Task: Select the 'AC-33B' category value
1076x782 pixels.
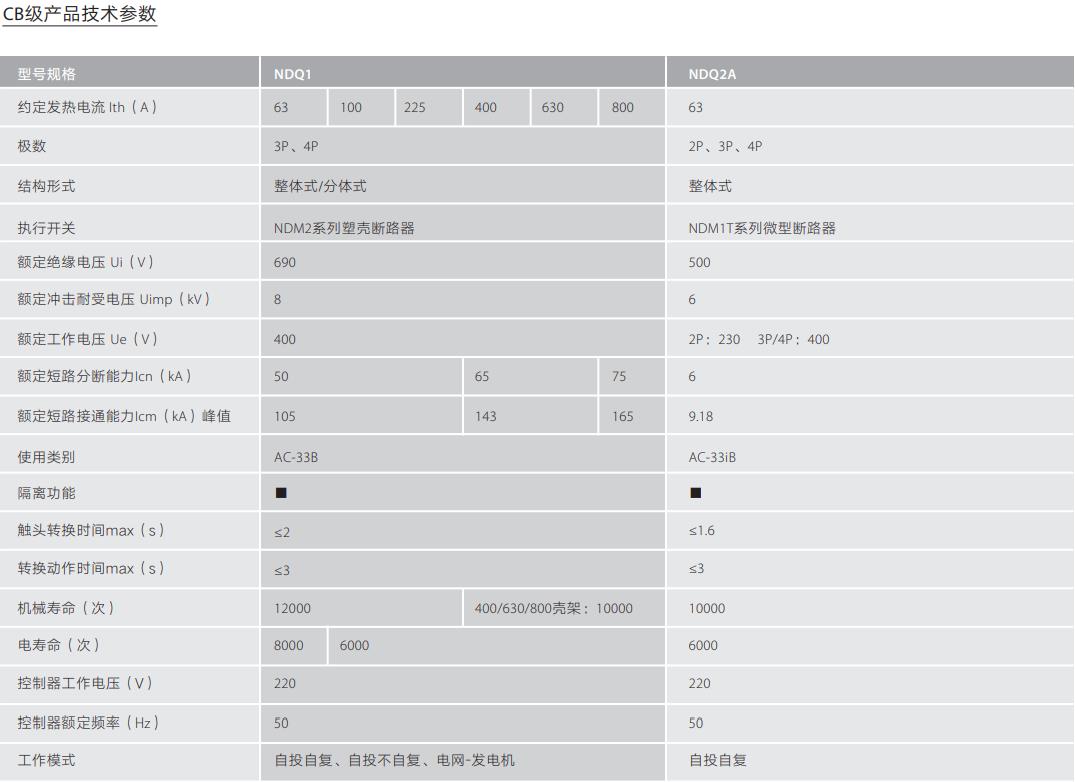Action: click(x=296, y=457)
